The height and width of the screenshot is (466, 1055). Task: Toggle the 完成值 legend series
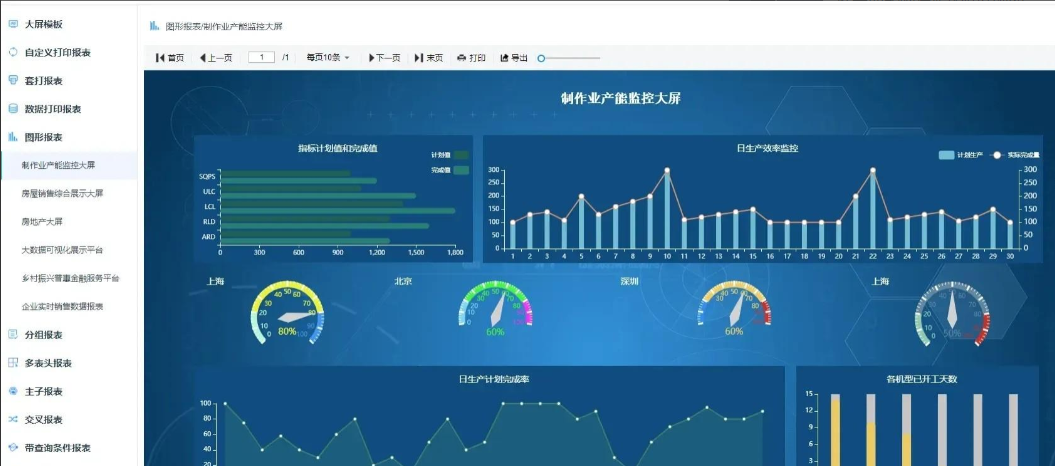click(450, 170)
